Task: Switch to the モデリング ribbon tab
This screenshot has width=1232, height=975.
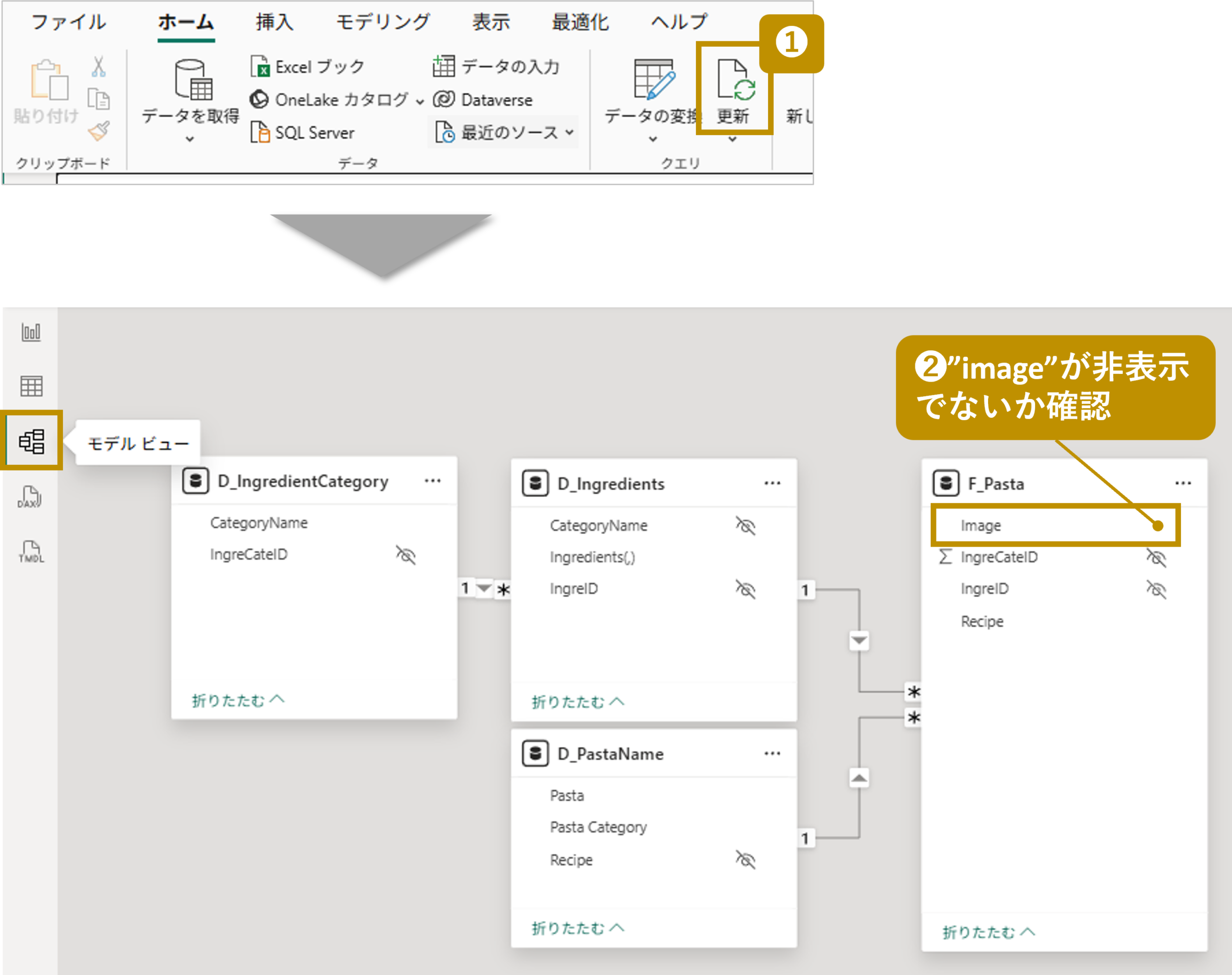Action: click(383, 22)
